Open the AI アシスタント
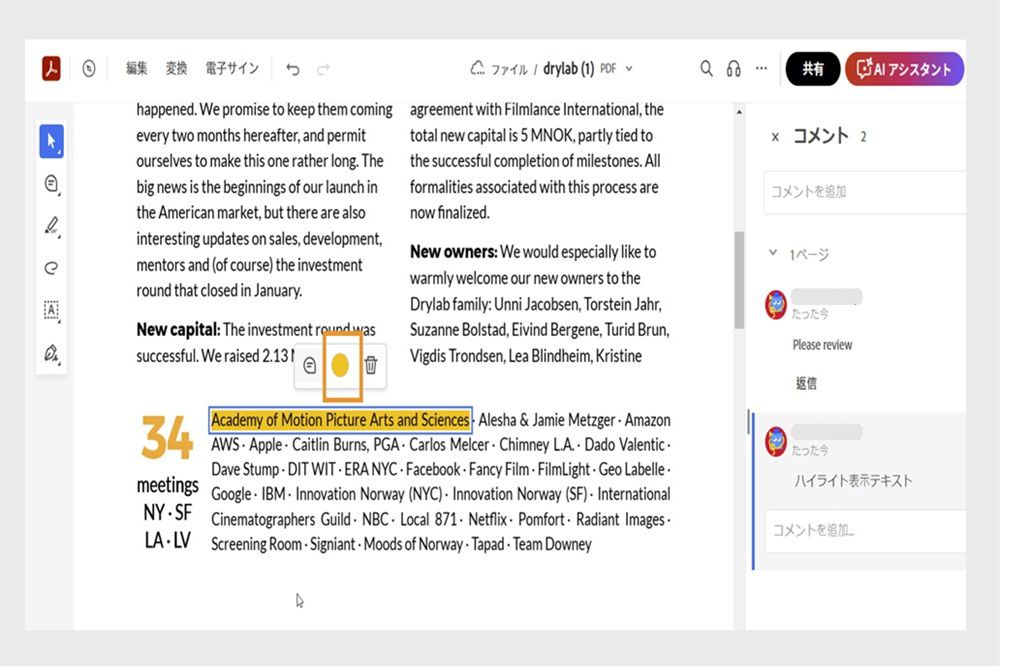 click(x=904, y=69)
